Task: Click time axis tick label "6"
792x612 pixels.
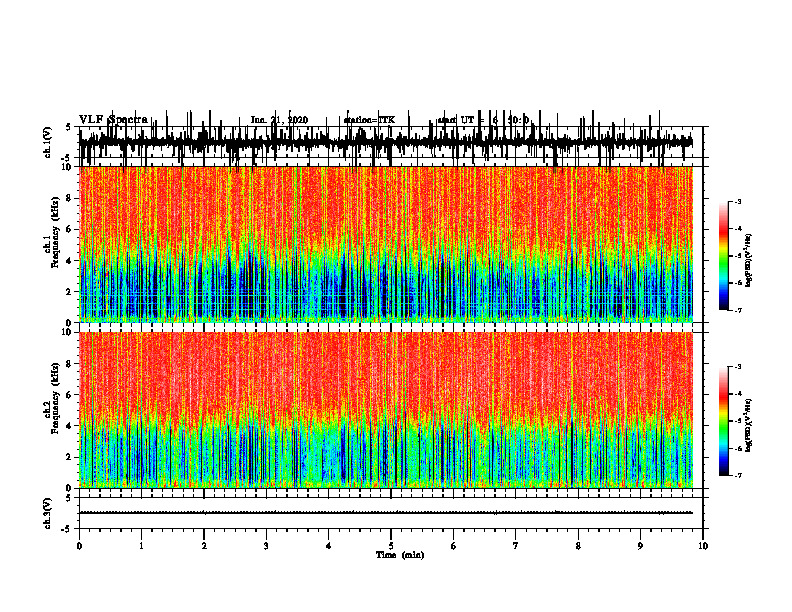Action: (x=454, y=546)
